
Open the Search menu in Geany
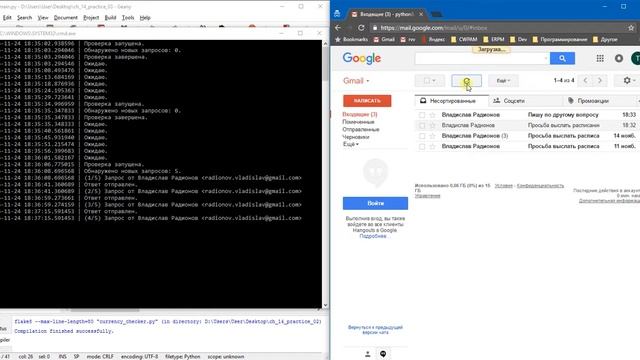24,18
